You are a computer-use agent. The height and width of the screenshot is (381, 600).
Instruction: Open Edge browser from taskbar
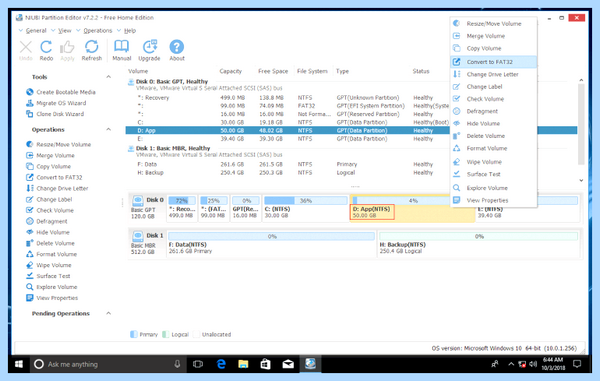221,364
